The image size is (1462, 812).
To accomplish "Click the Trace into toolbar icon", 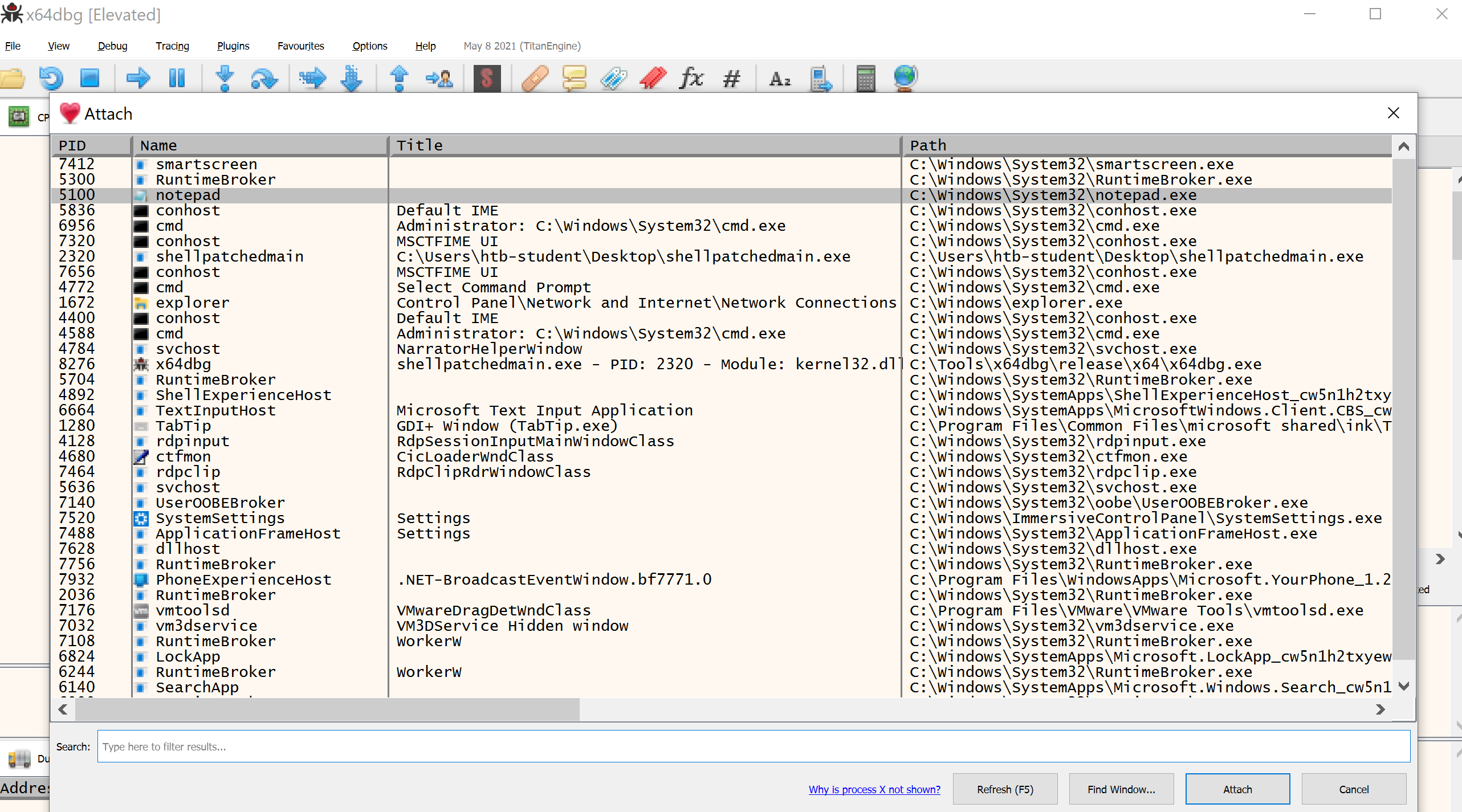I will [x=312, y=78].
